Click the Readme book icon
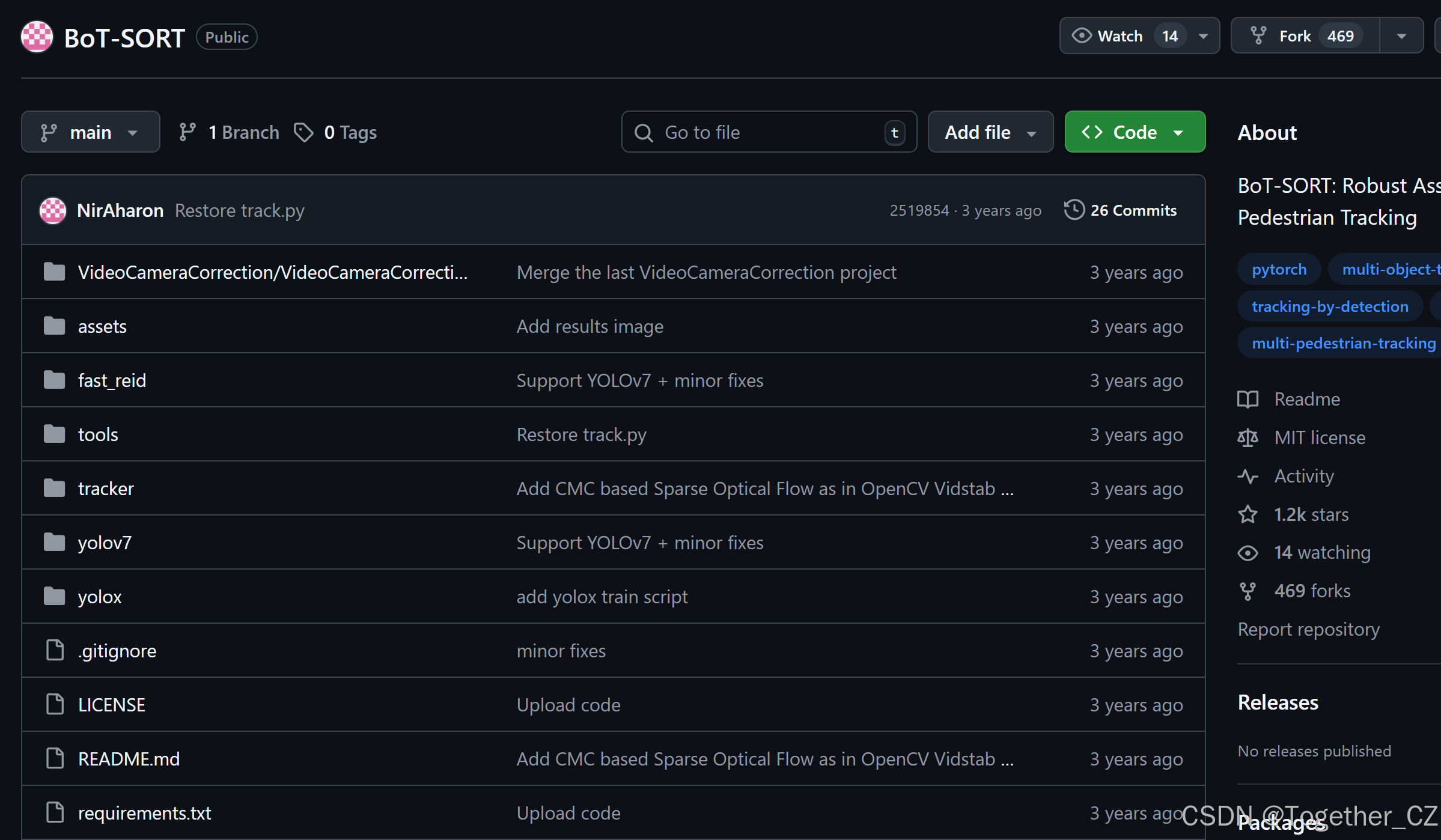Viewport: 1441px width, 840px height. point(1248,399)
